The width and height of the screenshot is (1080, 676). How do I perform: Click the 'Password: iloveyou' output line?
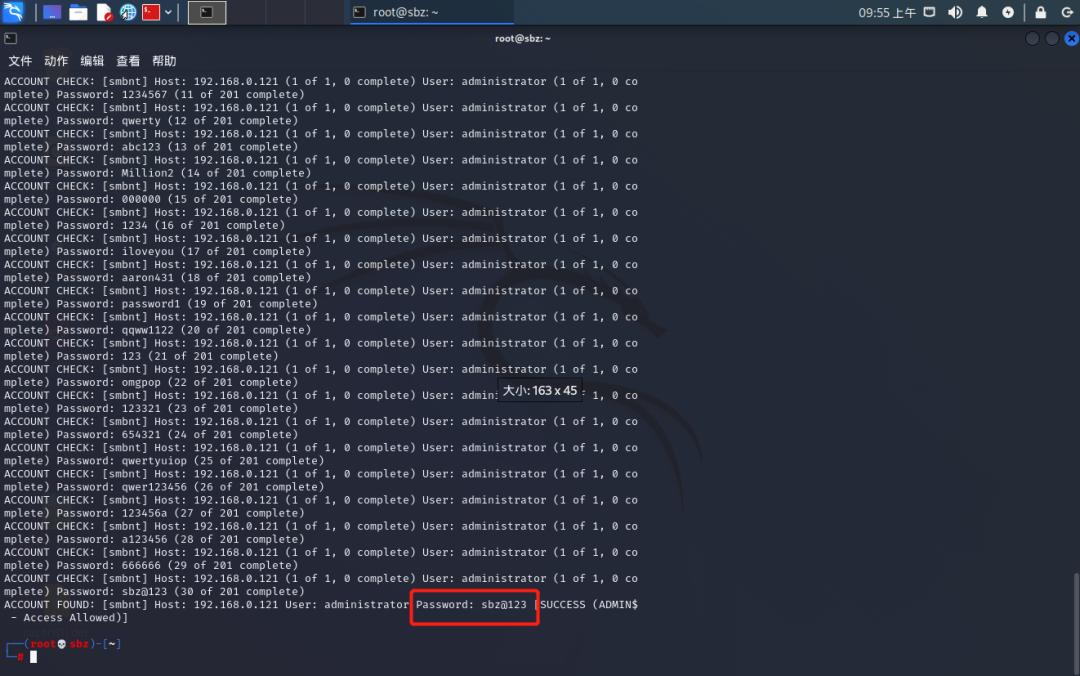point(158,252)
